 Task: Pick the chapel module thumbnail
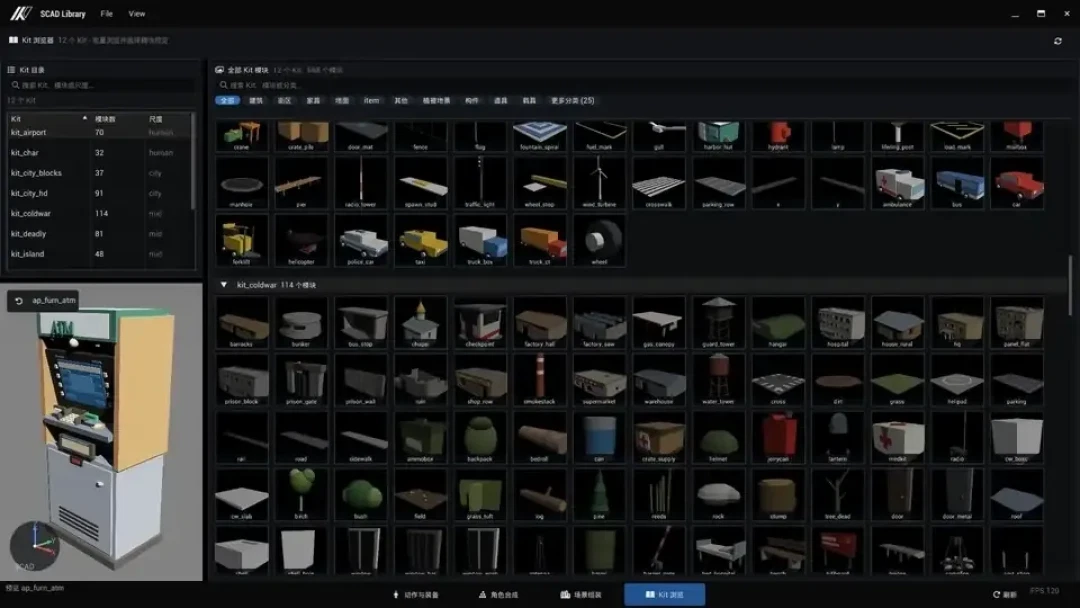[x=421, y=322]
